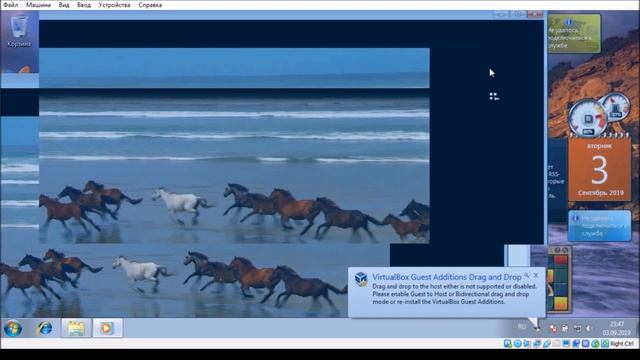Click the calendar gadget showing вторник 3
Image resolution: width=640 pixels, height=360 pixels.
click(599, 169)
